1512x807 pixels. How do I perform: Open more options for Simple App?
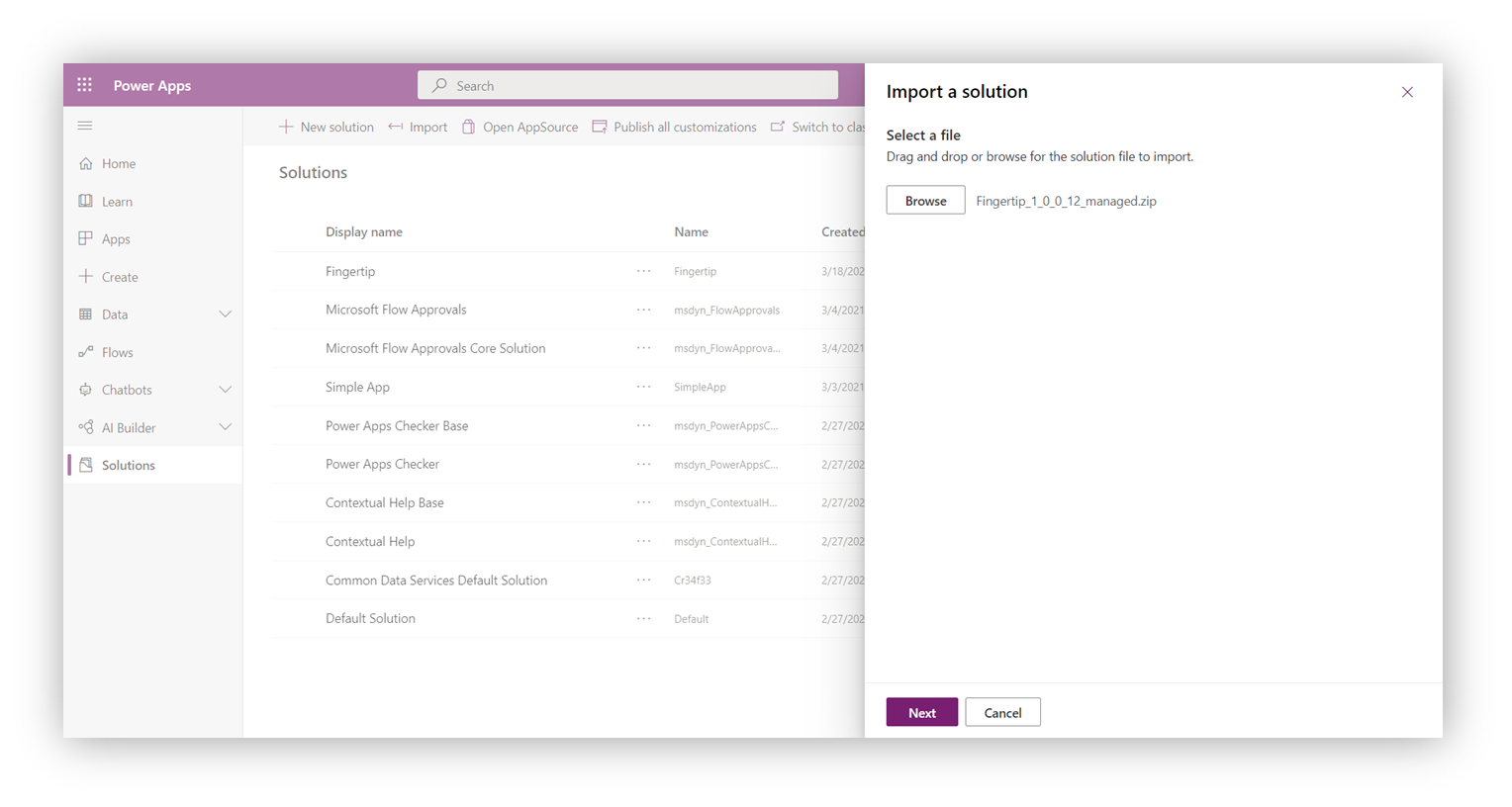(644, 387)
